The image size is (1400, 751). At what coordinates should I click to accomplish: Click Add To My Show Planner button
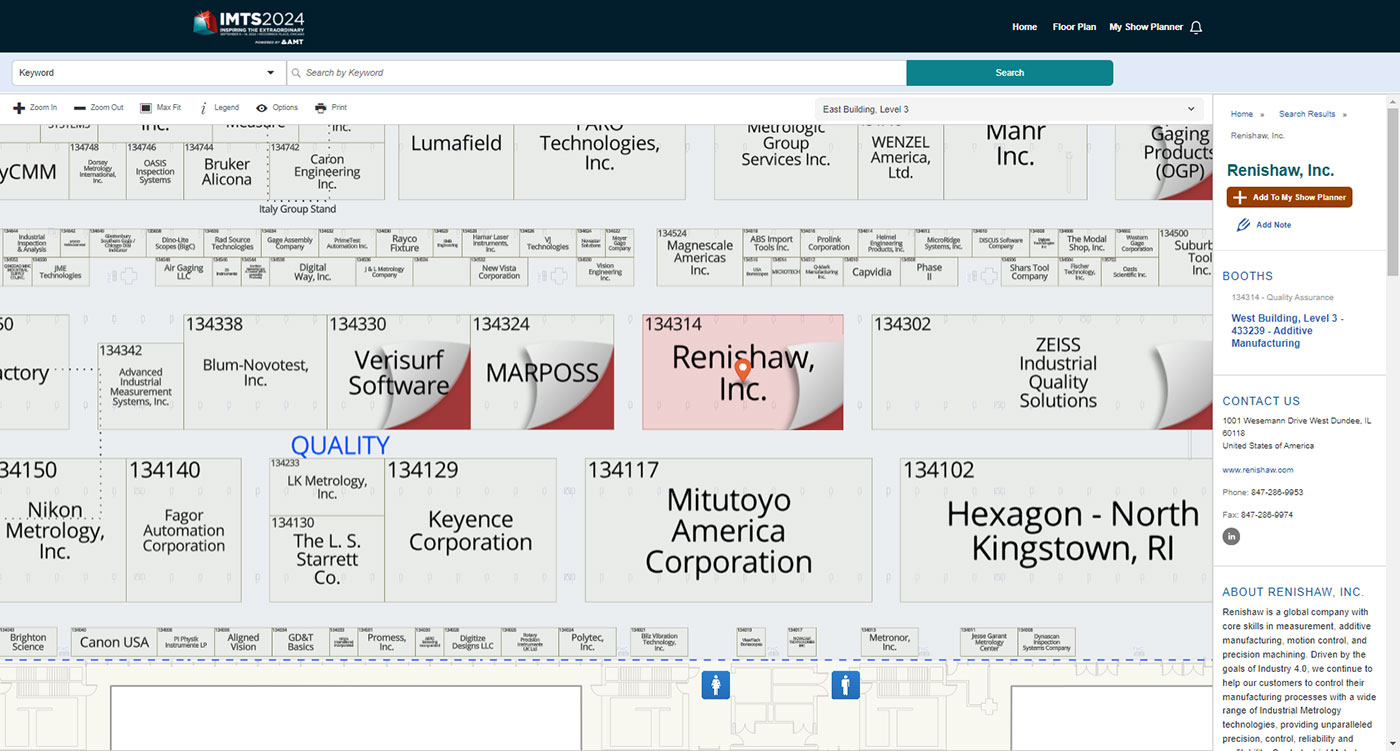(1289, 198)
